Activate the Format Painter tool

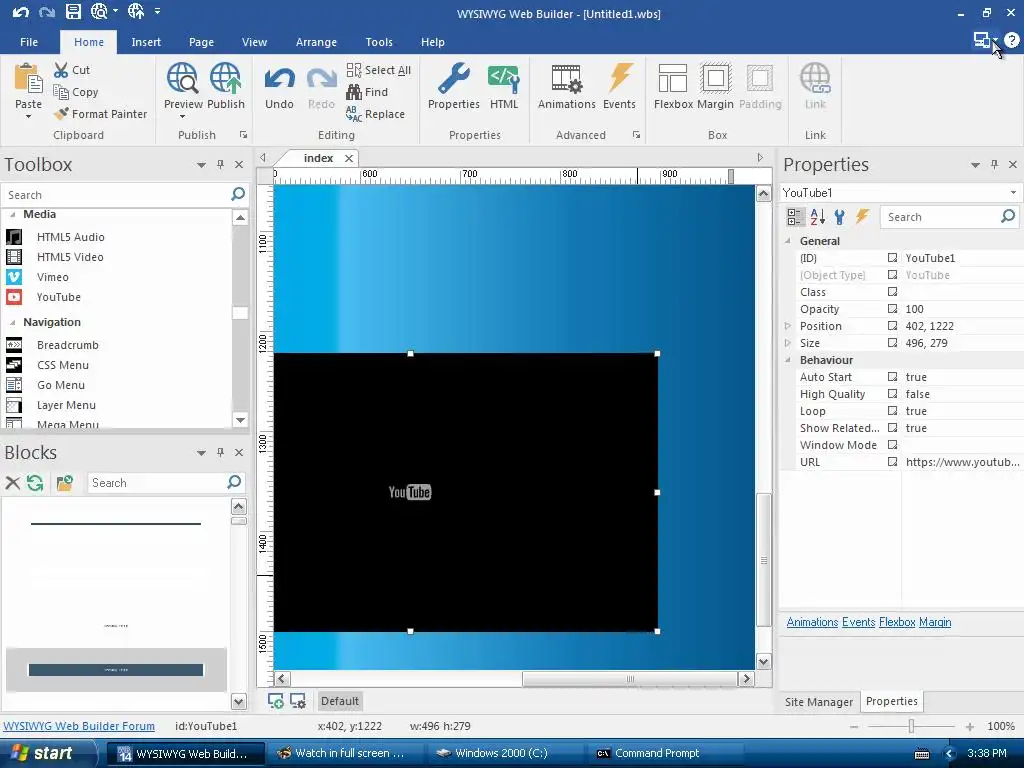(x=101, y=114)
